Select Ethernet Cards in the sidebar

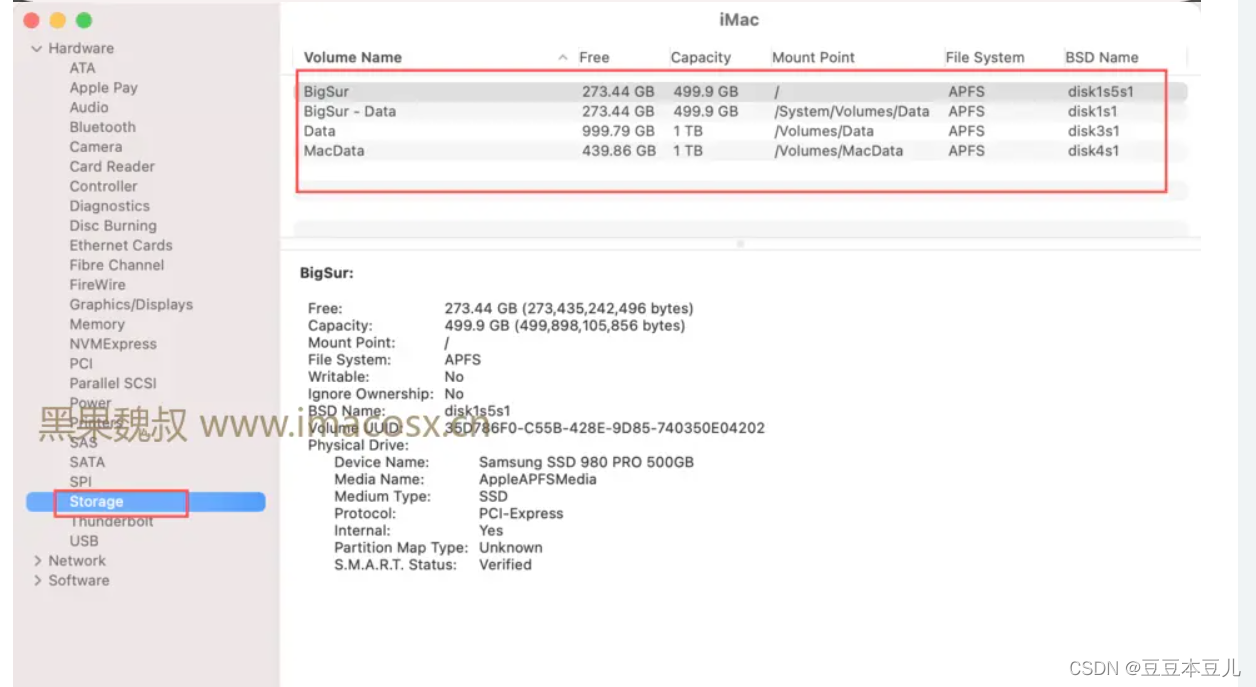[121, 245]
